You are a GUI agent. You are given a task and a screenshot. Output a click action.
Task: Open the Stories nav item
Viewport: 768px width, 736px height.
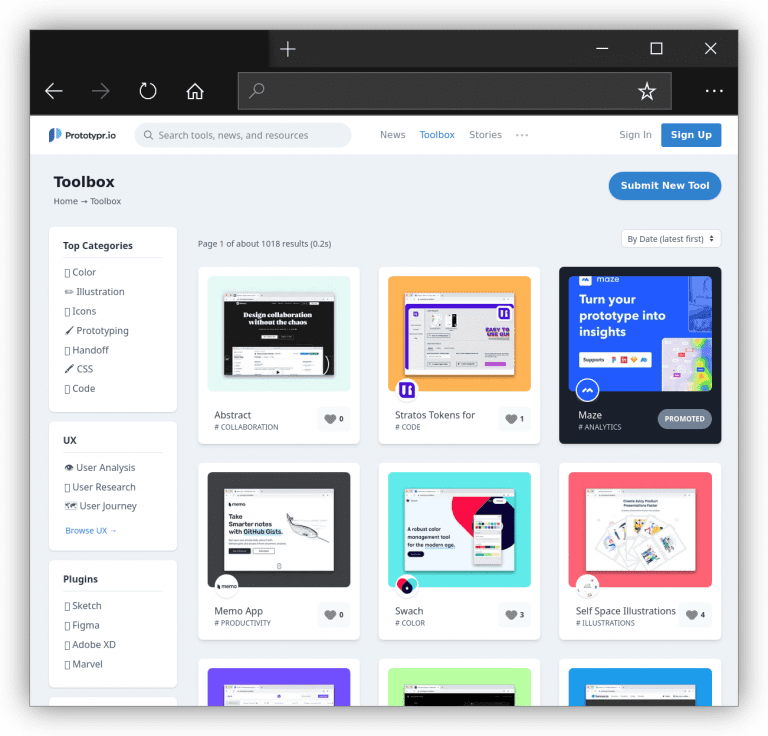pyautogui.click(x=485, y=135)
